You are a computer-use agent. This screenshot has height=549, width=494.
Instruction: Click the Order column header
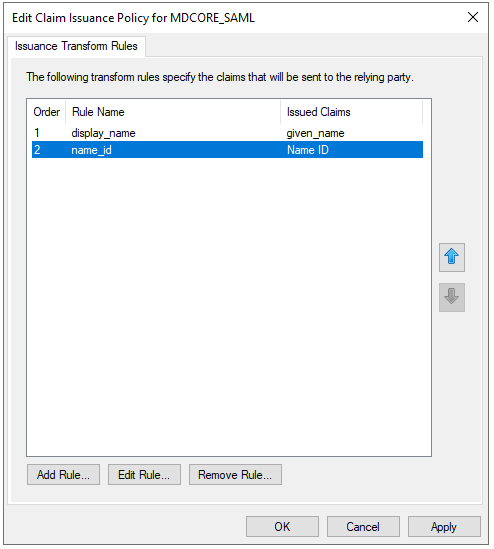pyautogui.click(x=47, y=112)
